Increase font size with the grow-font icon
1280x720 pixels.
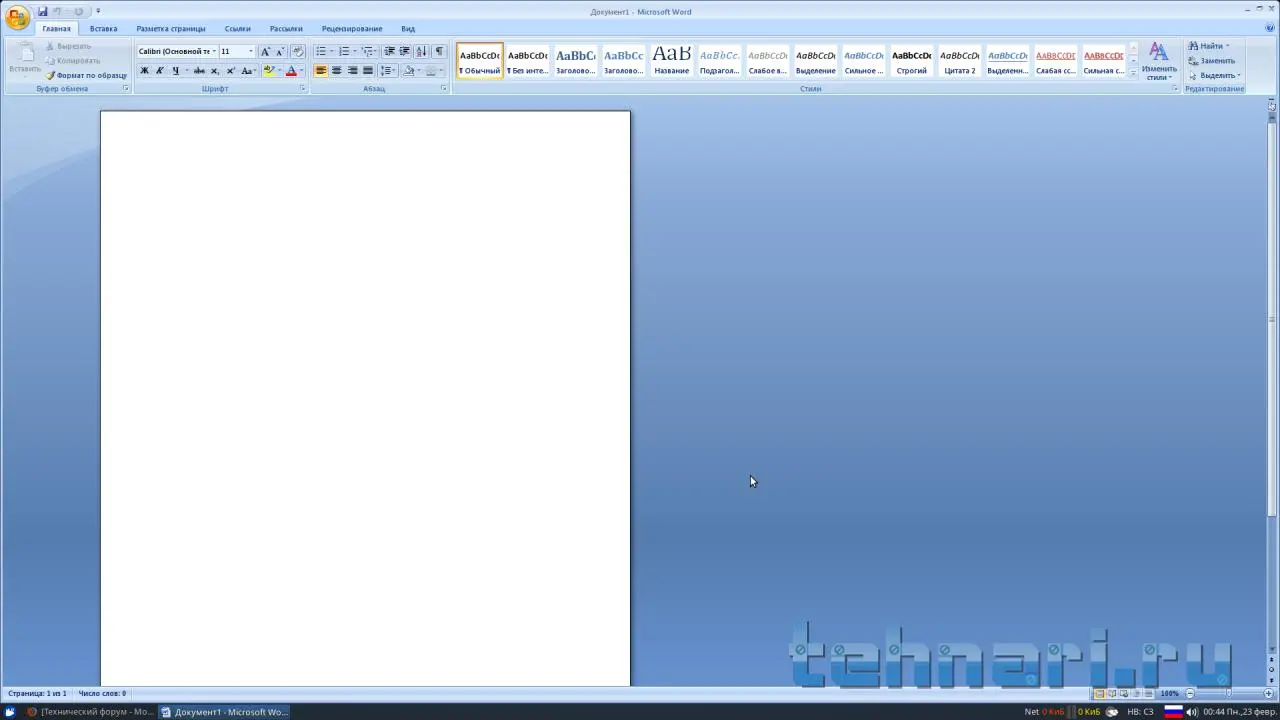[265, 51]
